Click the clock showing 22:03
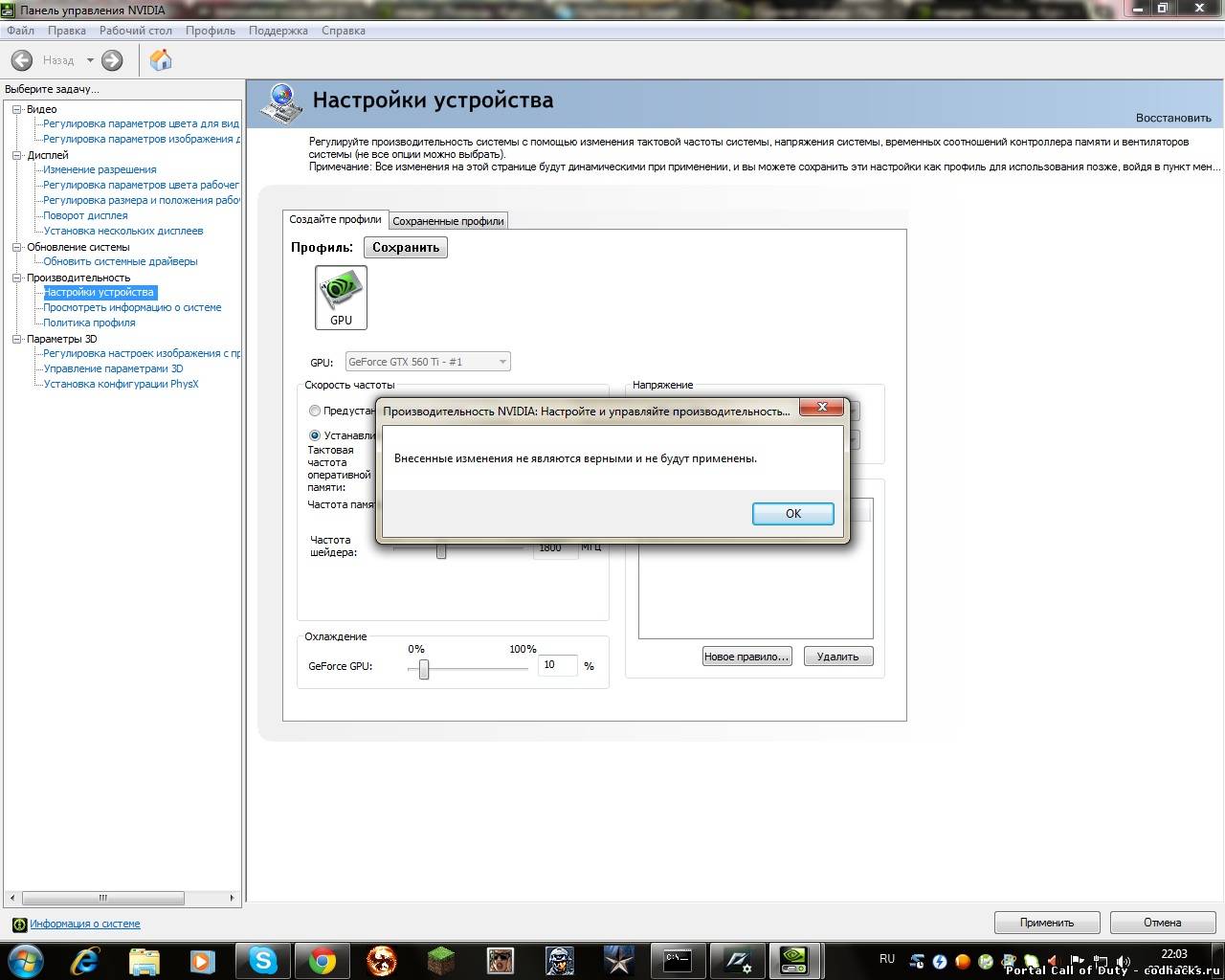Screen dimensions: 1225x980 [1174, 954]
